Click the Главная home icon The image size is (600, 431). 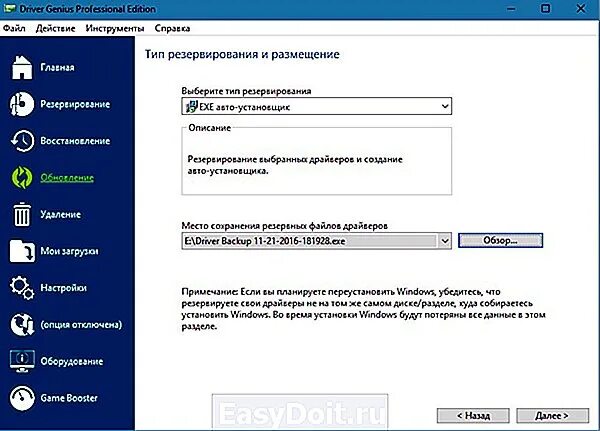point(22,67)
